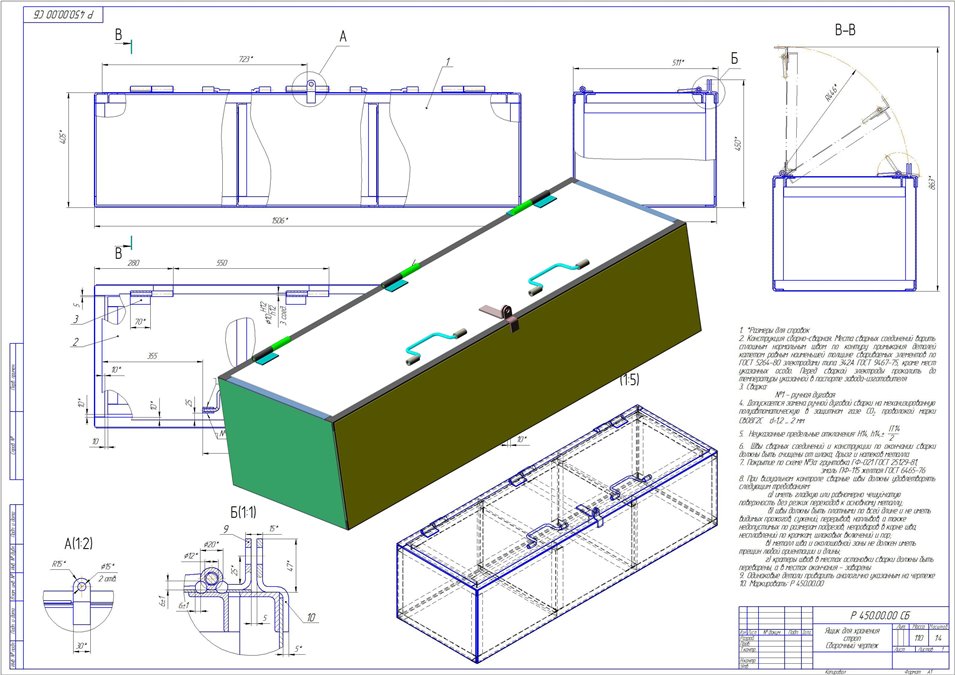Select the 723* dimension text
This screenshot has width=955, height=675.
pyautogui.click(x=244, y=58)
